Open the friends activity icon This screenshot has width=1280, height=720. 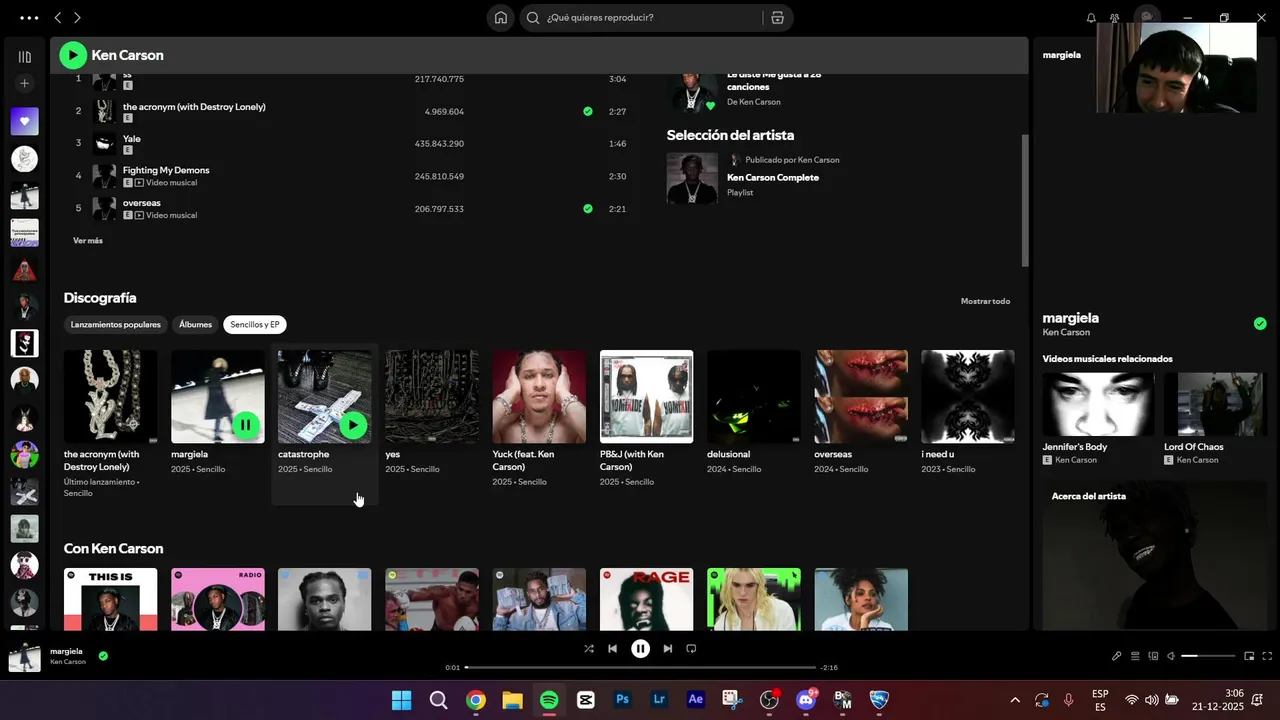point(1115,18)
